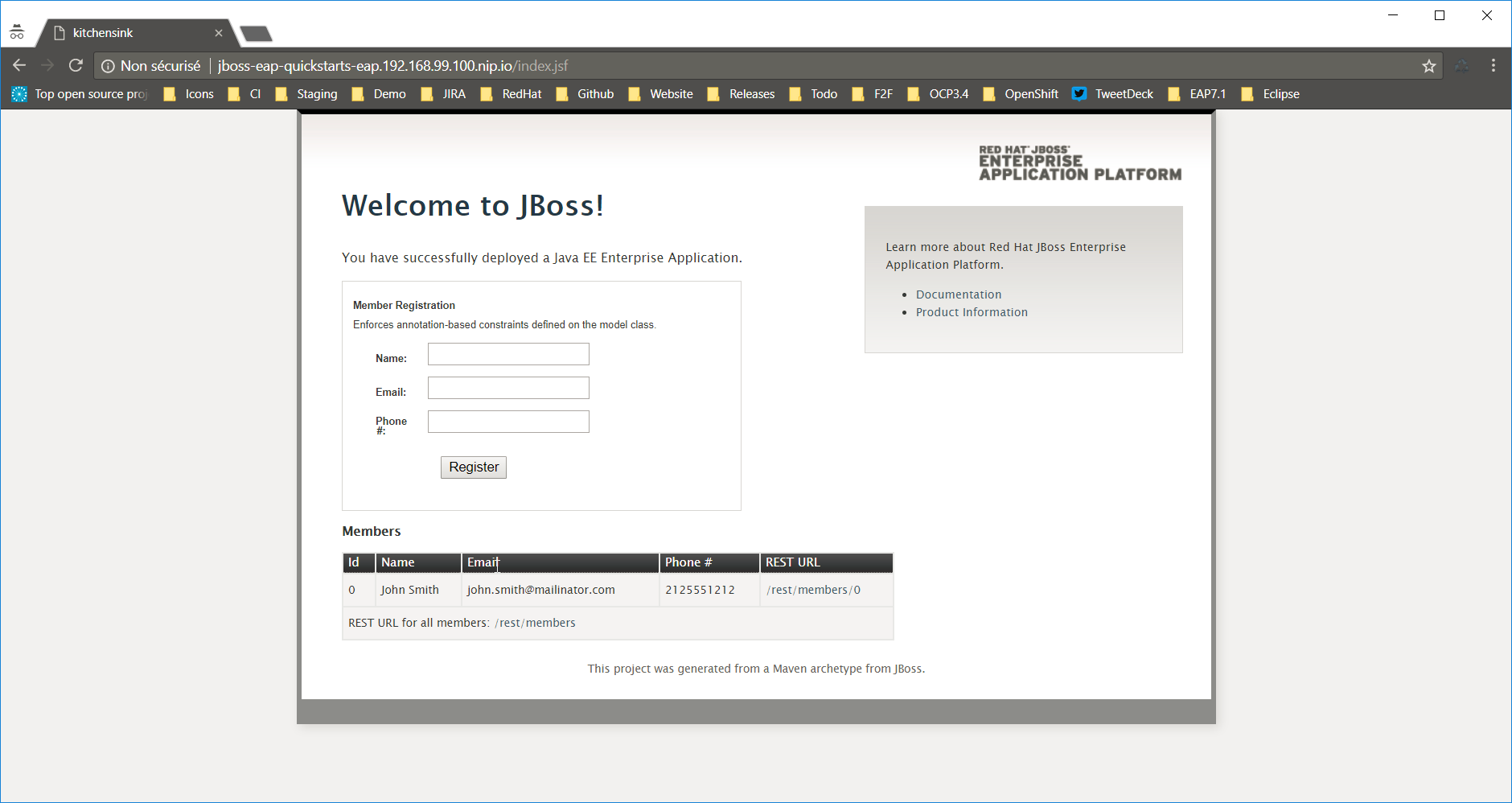
Task: Expand the Github bookmarks folder
Action: click(585, 94)
